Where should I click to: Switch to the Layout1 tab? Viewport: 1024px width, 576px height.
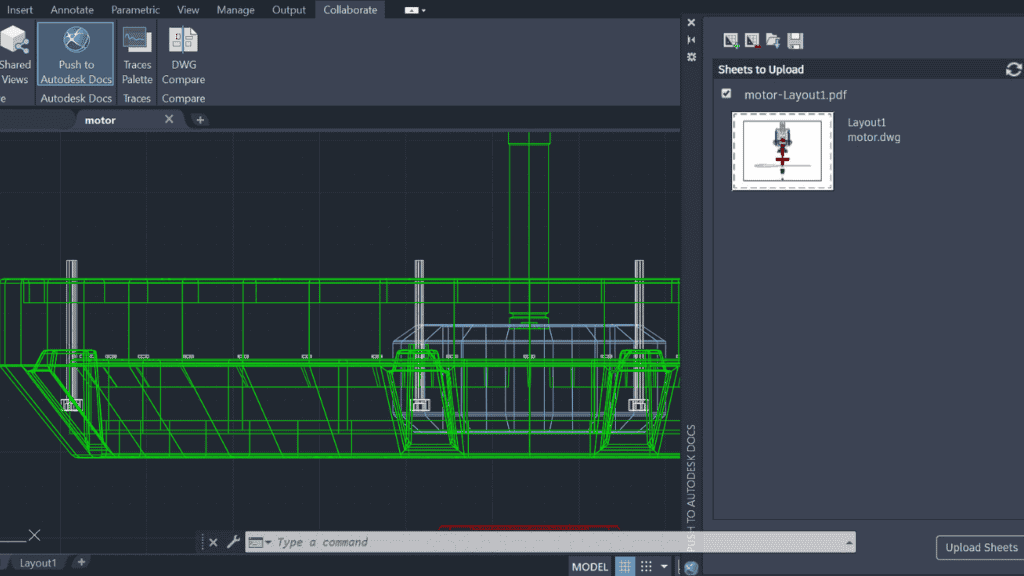click(x=37, y=562)
